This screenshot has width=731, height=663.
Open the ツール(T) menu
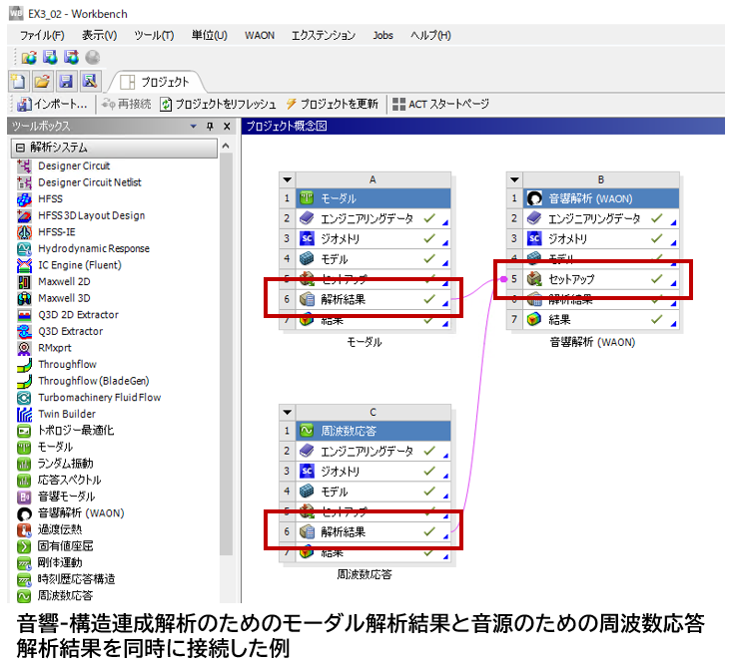tap(154, 35)
